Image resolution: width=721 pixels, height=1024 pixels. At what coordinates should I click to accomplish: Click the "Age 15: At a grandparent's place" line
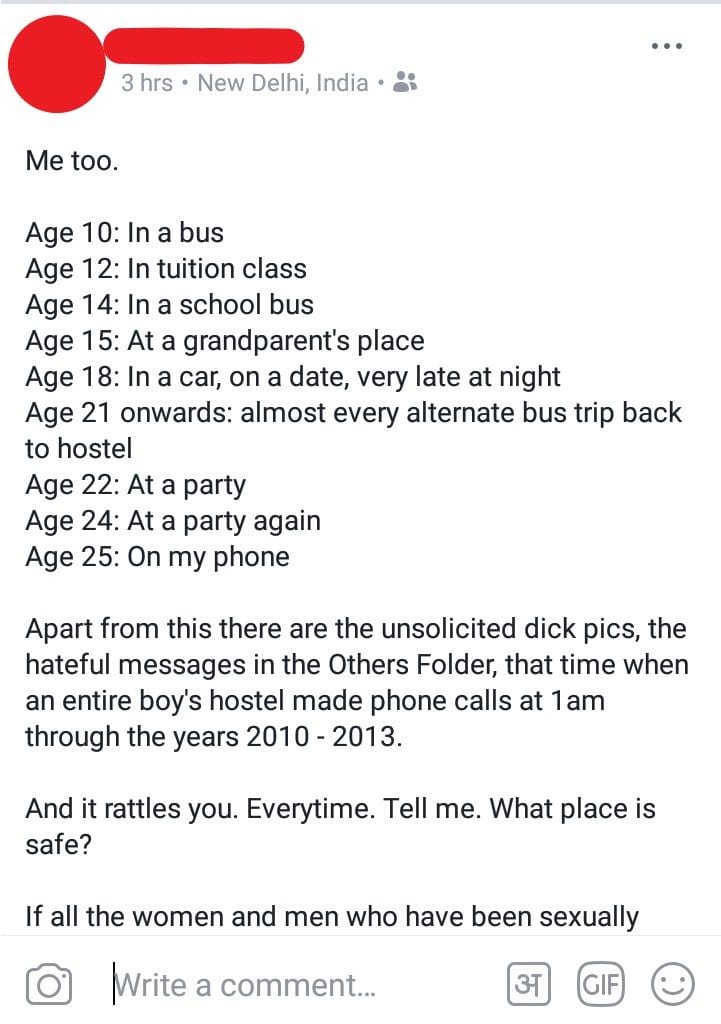(225, 341)
